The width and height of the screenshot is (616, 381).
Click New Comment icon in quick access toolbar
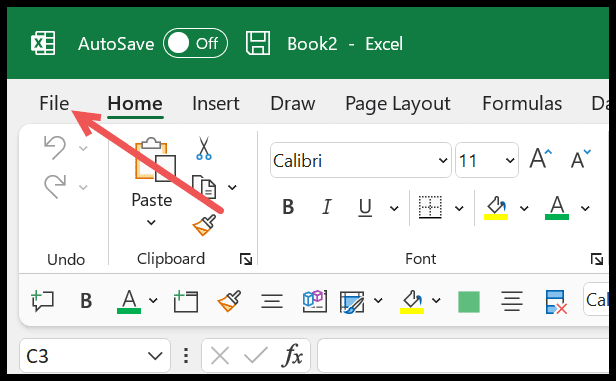42,301
